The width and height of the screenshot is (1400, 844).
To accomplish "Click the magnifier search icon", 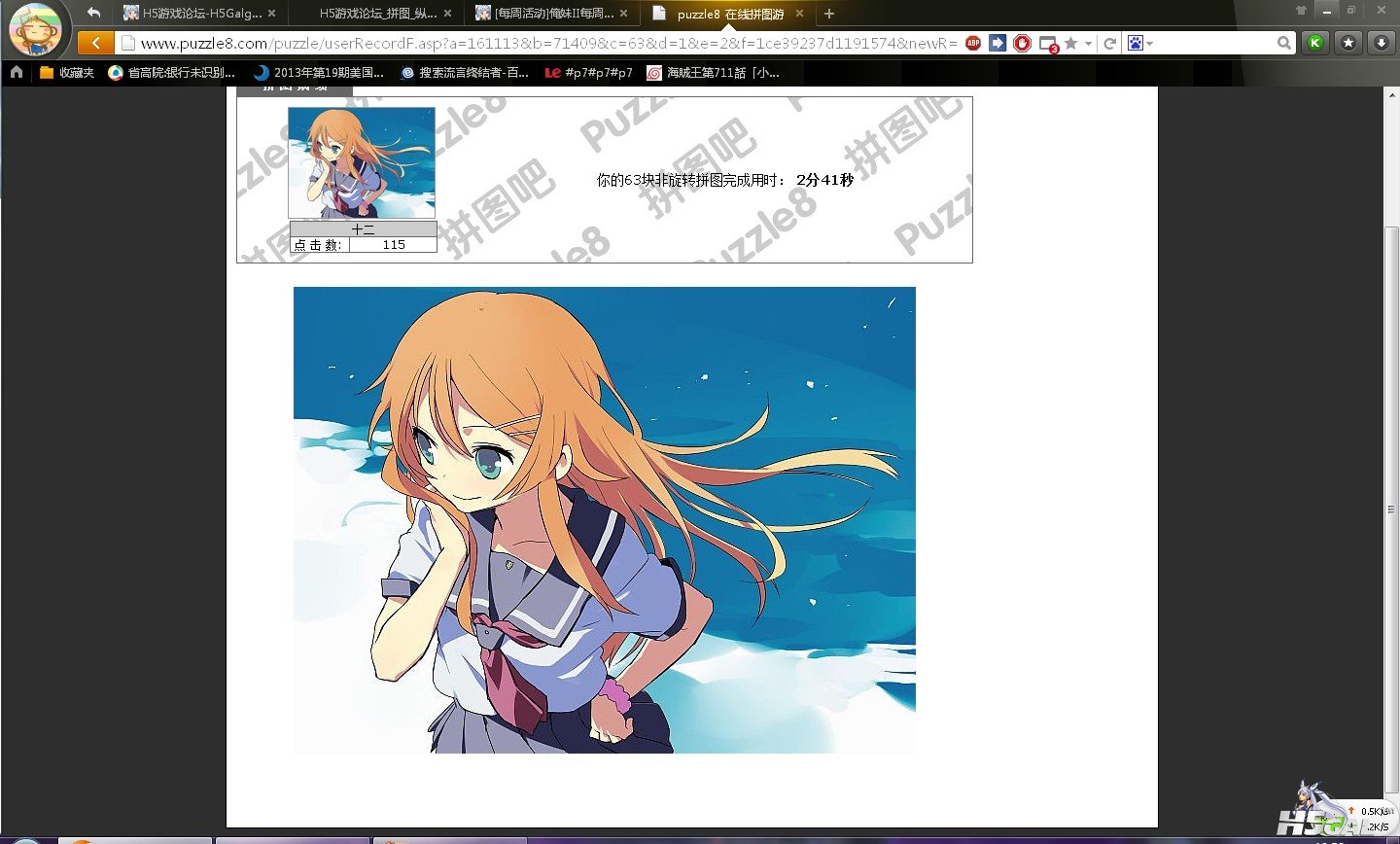I will [x=1284, y=43].
